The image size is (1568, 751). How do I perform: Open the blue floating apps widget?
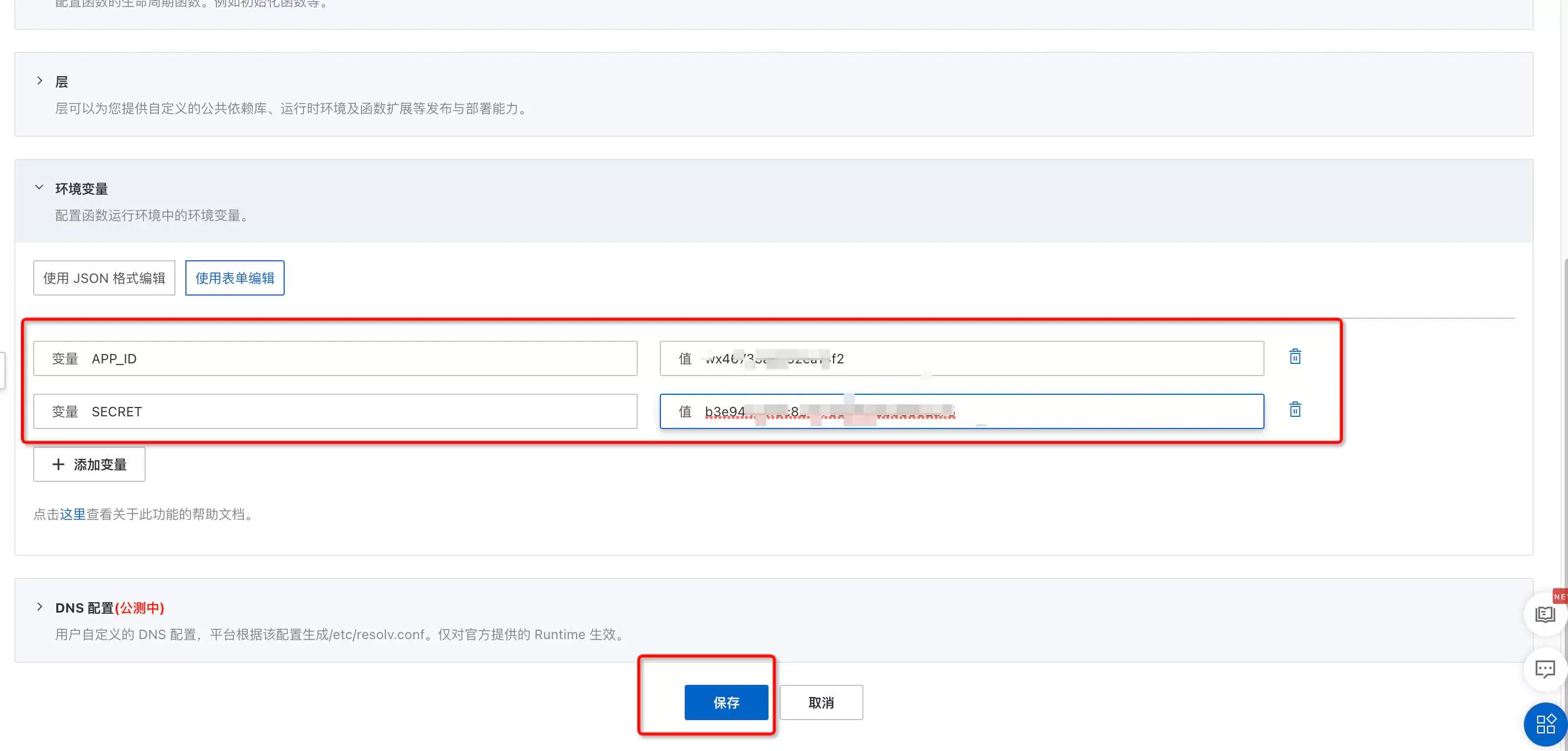tap(1545, 724)
